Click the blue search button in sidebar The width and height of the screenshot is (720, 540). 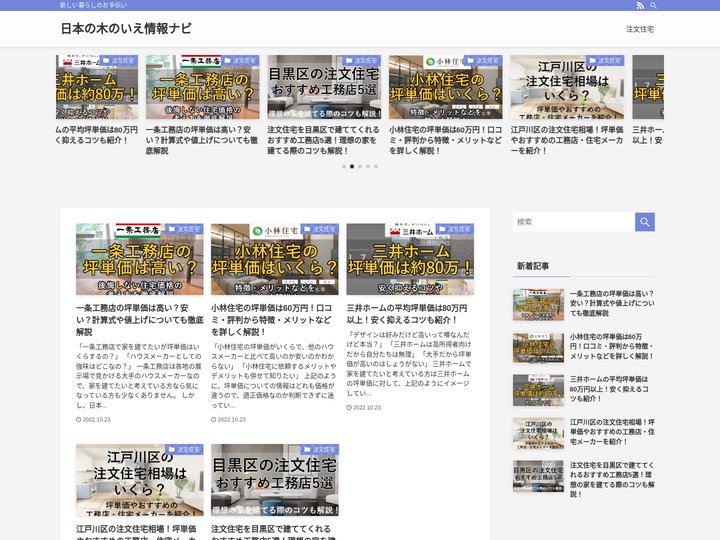645,222
